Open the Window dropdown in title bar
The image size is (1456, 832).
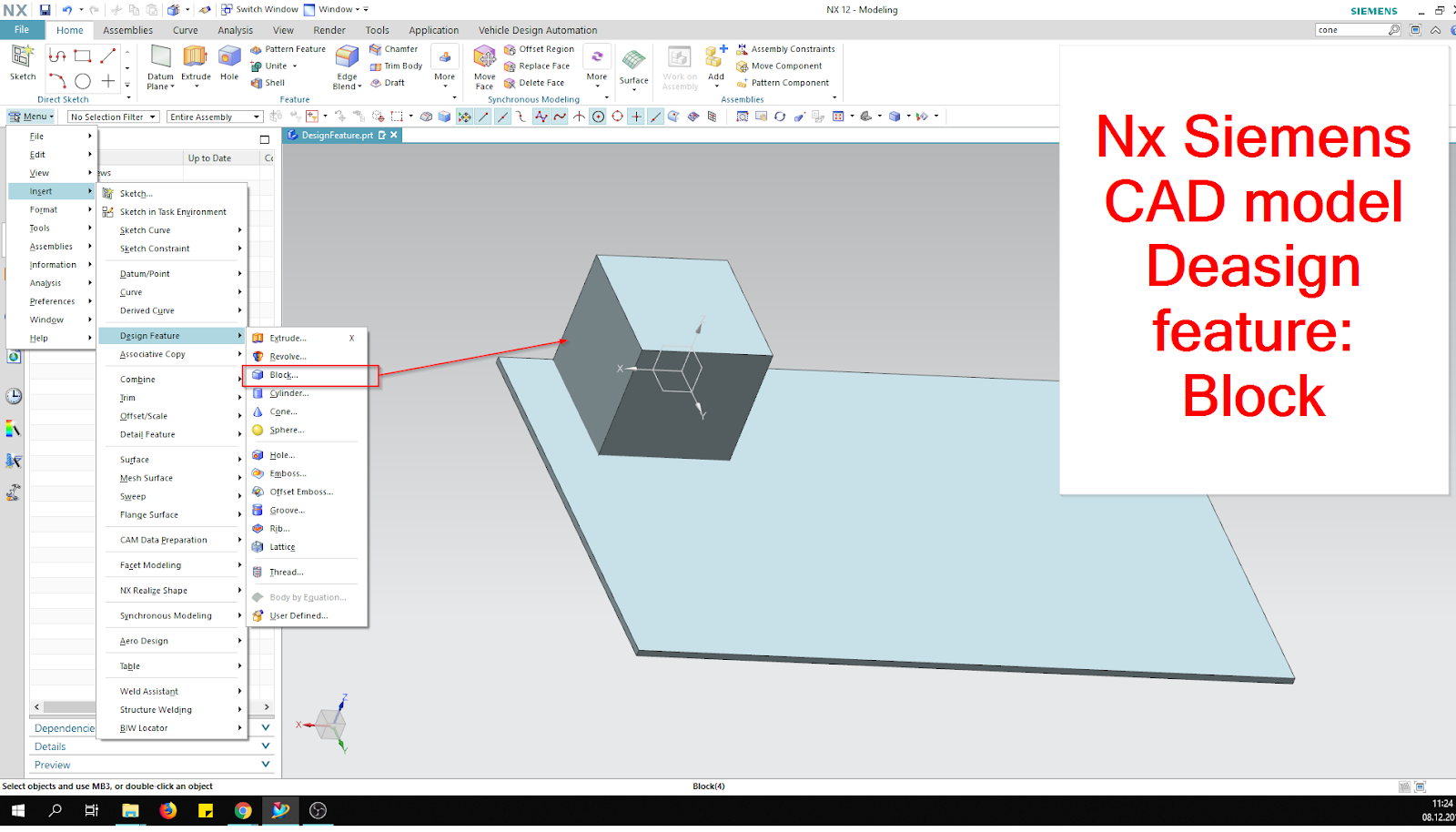tap(337, 9)
